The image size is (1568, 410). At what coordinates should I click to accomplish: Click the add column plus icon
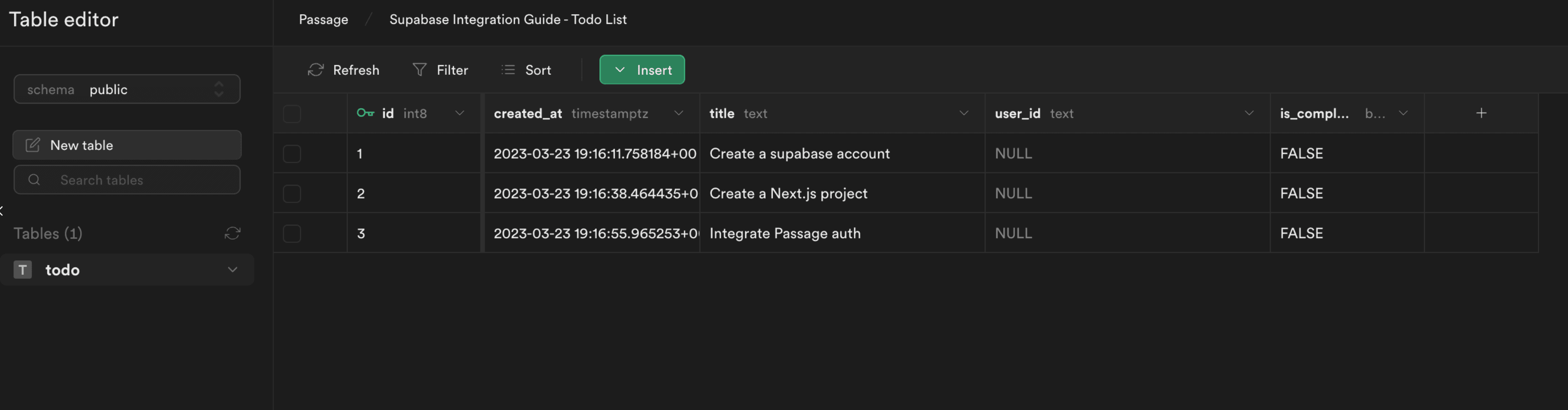pyautogui.click(x=1481, y=113)
